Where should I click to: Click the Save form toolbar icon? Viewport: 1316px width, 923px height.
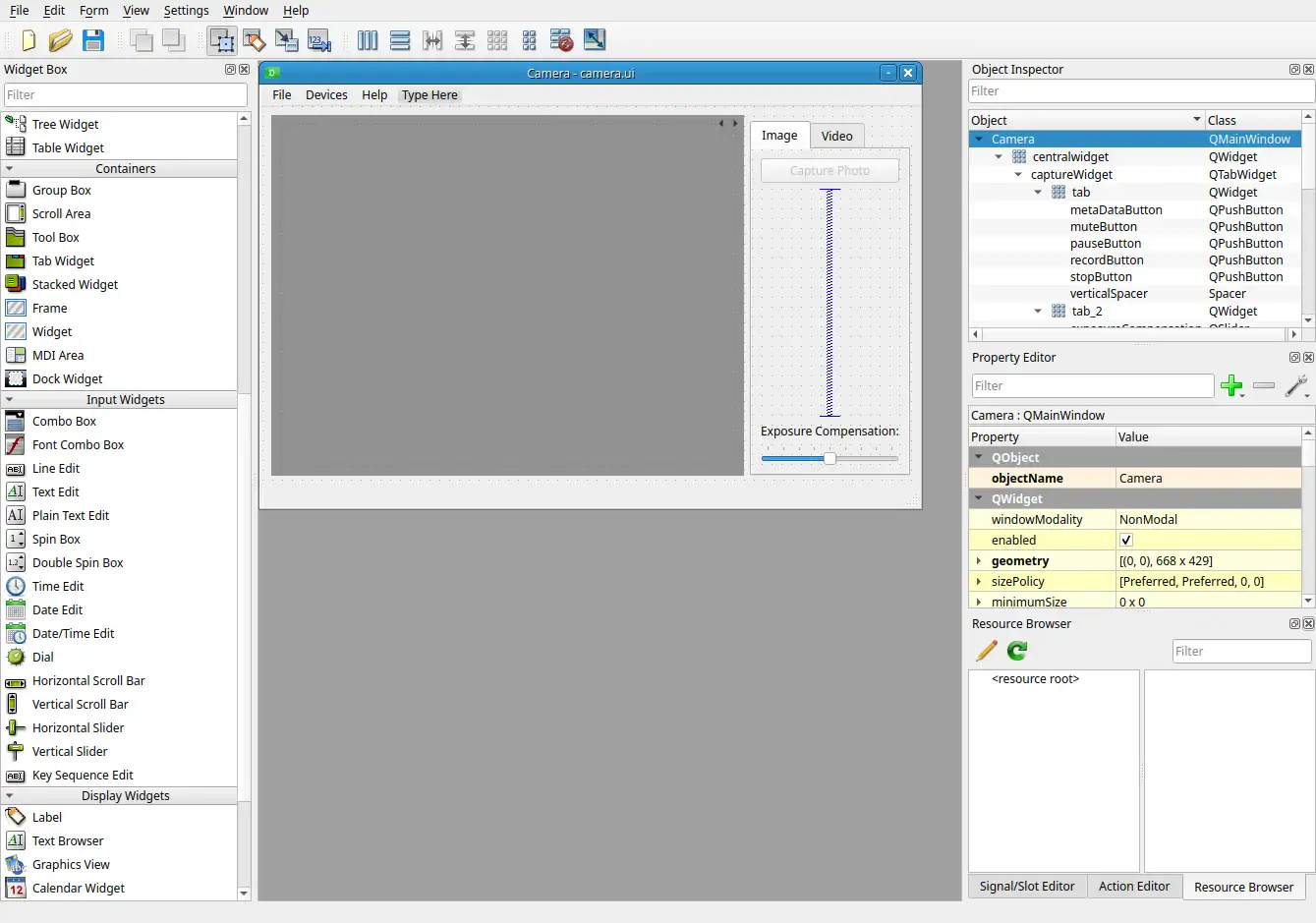[x=93, y=40]
